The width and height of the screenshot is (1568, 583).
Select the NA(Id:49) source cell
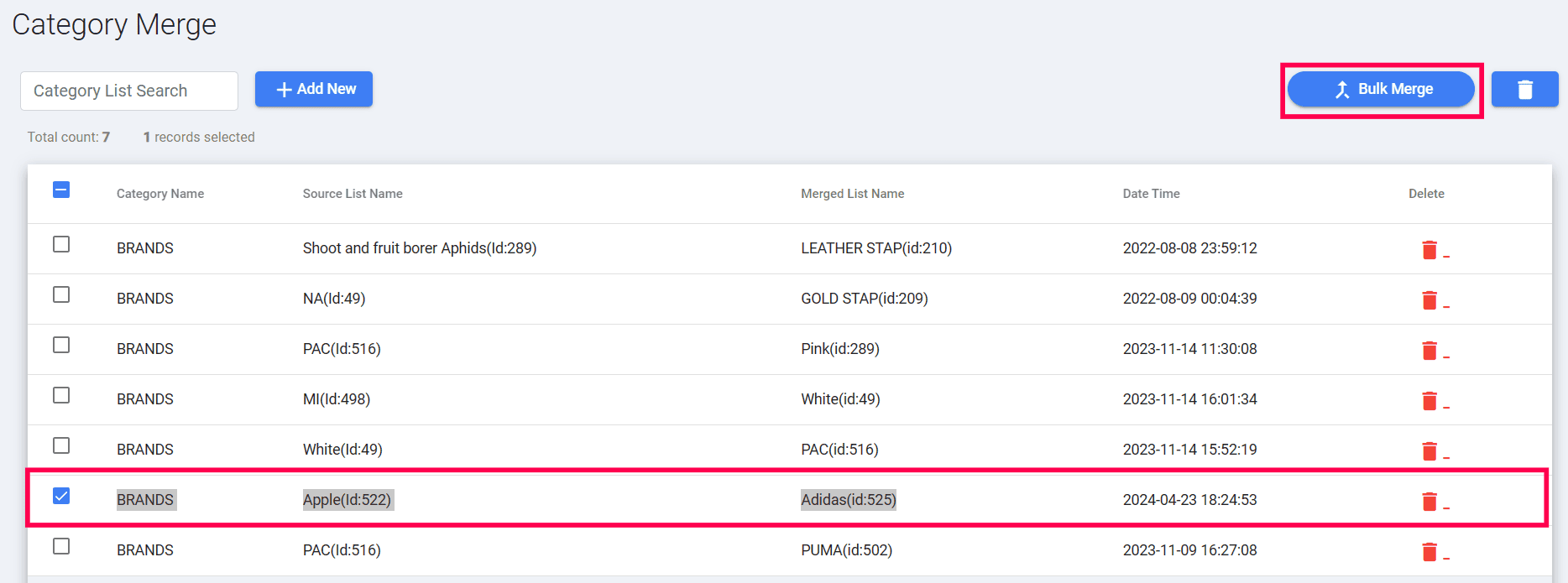click(334, 299)
